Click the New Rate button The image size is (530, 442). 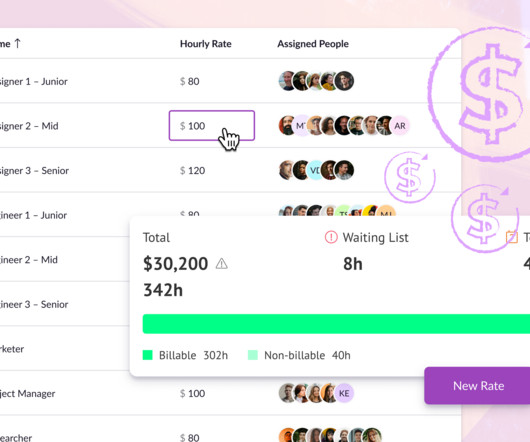point(477,386)
